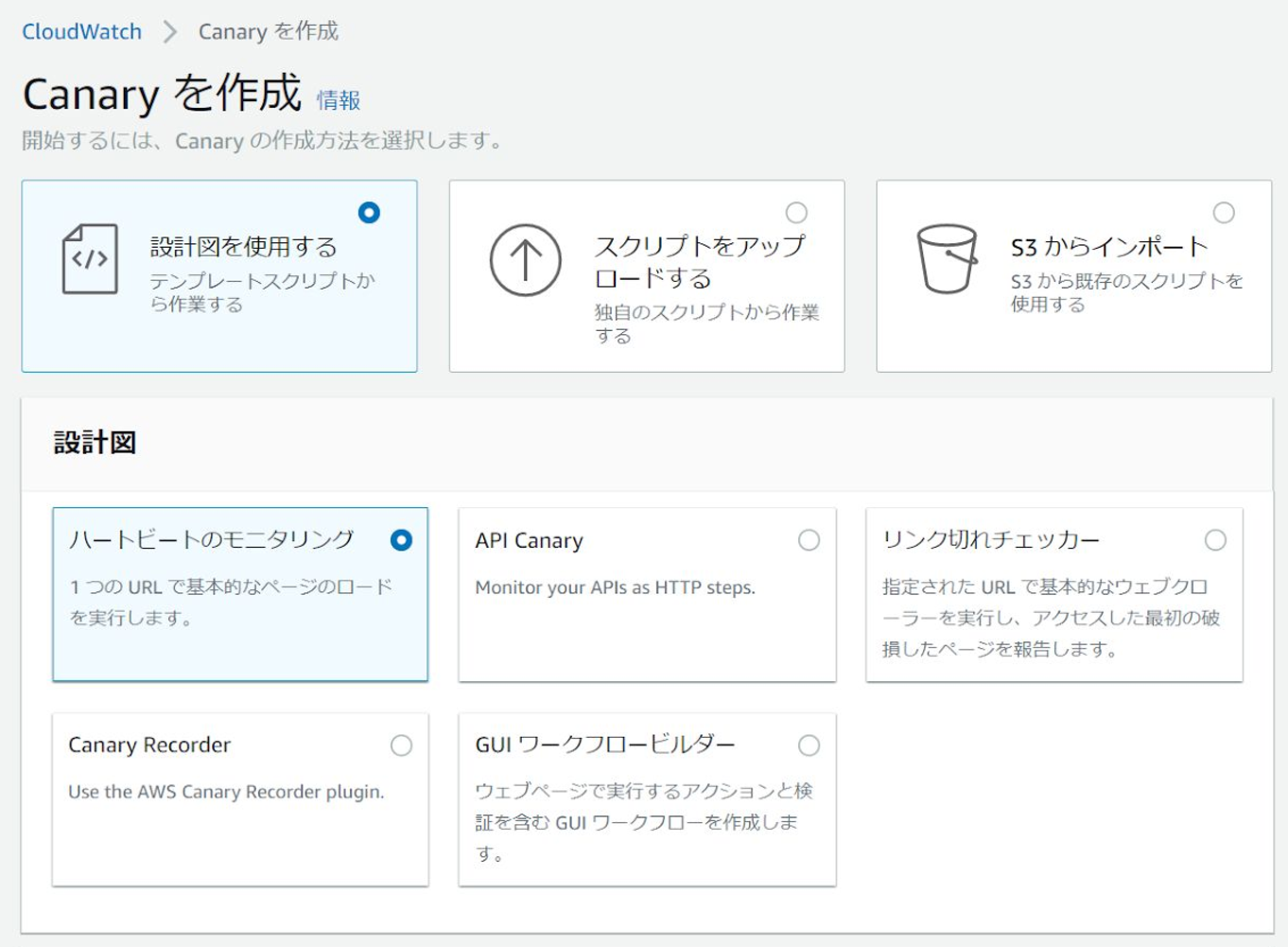Select the API Canary radio button
1288x947 pixels.
pos(809,540)
